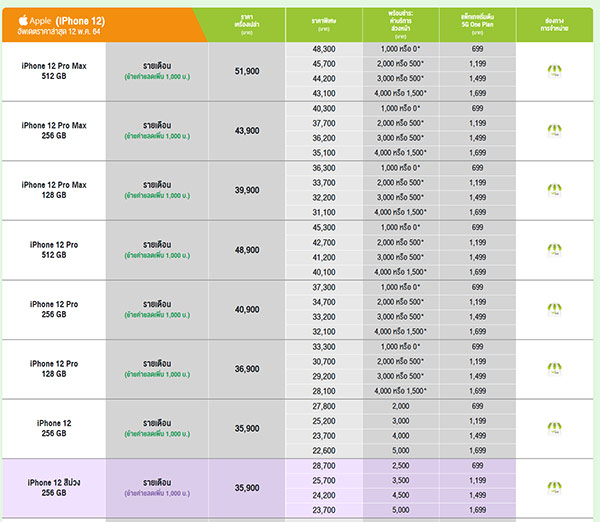600x522 pixels.
Task: Click the shop icon in the purple iPhone 12 row
Action: 554,488
